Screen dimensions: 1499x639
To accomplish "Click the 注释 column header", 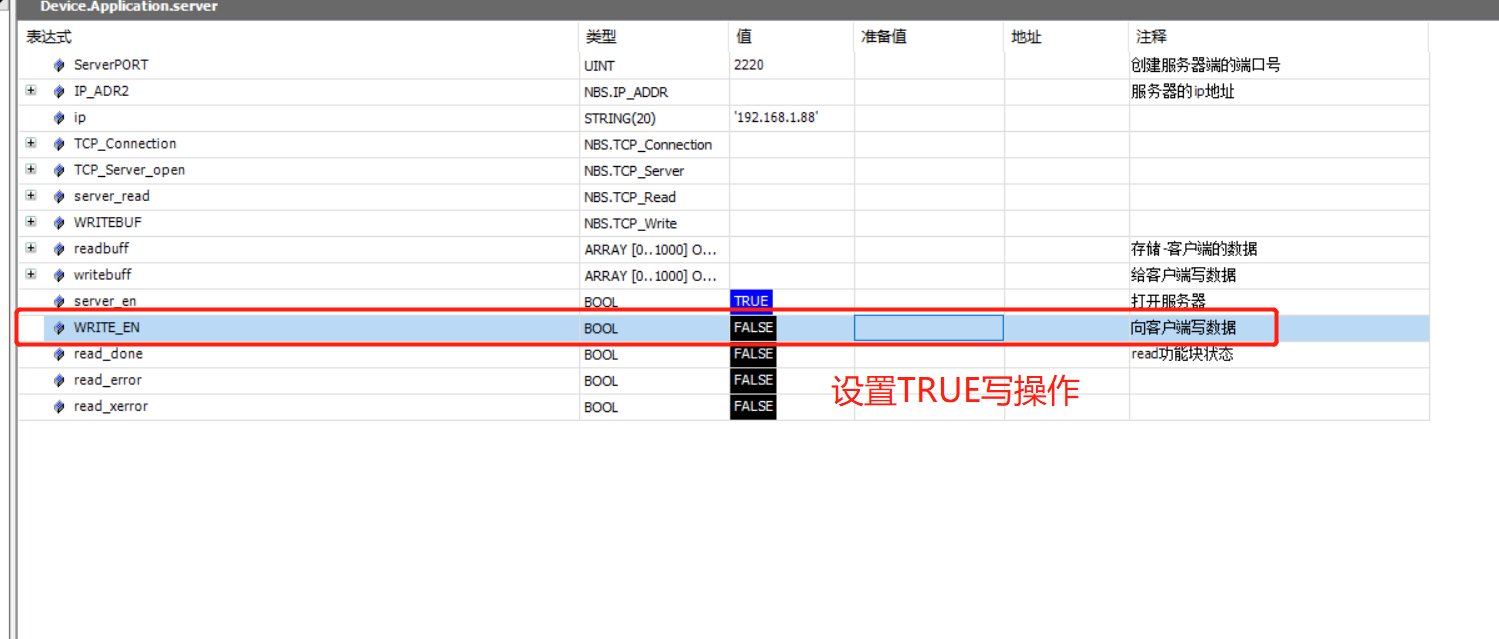I will click(1279, 37).
